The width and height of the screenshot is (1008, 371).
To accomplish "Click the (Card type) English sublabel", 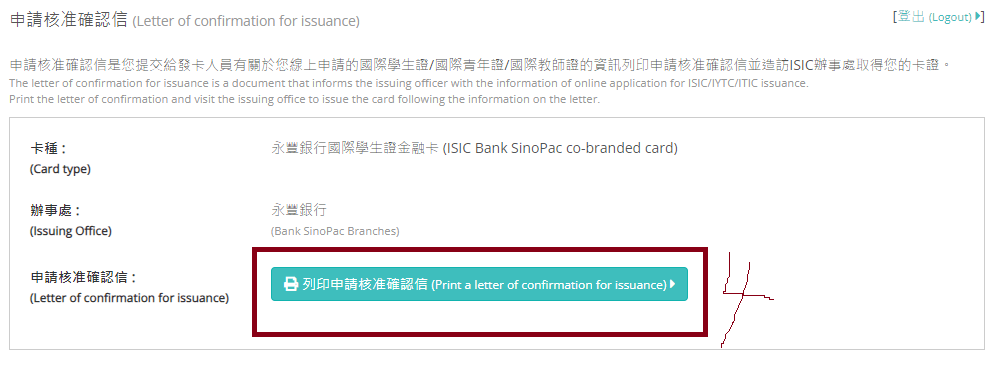I will [x=60, y=169].
